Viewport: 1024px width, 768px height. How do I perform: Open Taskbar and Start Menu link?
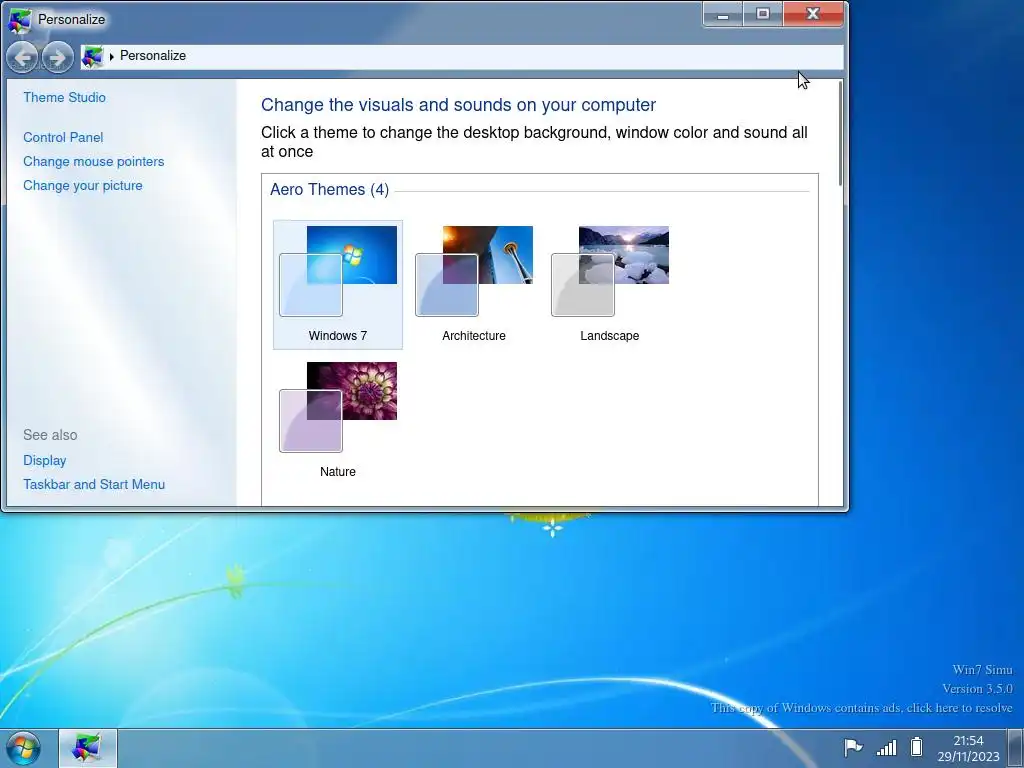[x=94, y=485]
